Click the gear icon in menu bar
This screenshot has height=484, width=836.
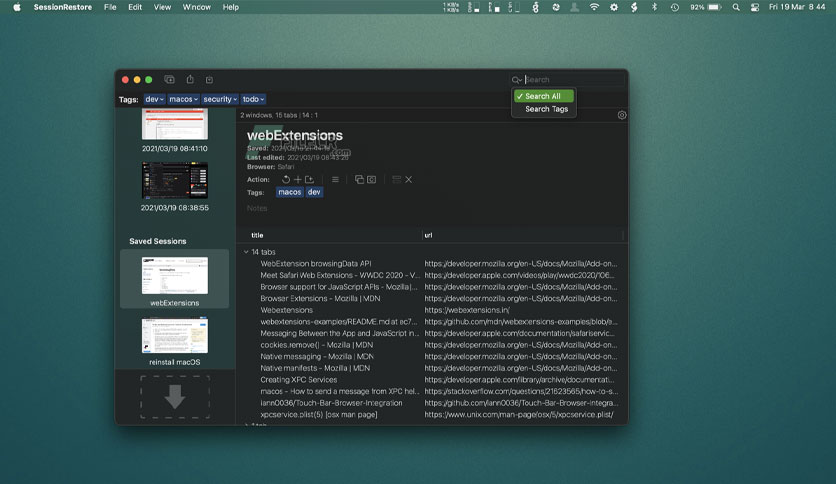tap(614, 7)
